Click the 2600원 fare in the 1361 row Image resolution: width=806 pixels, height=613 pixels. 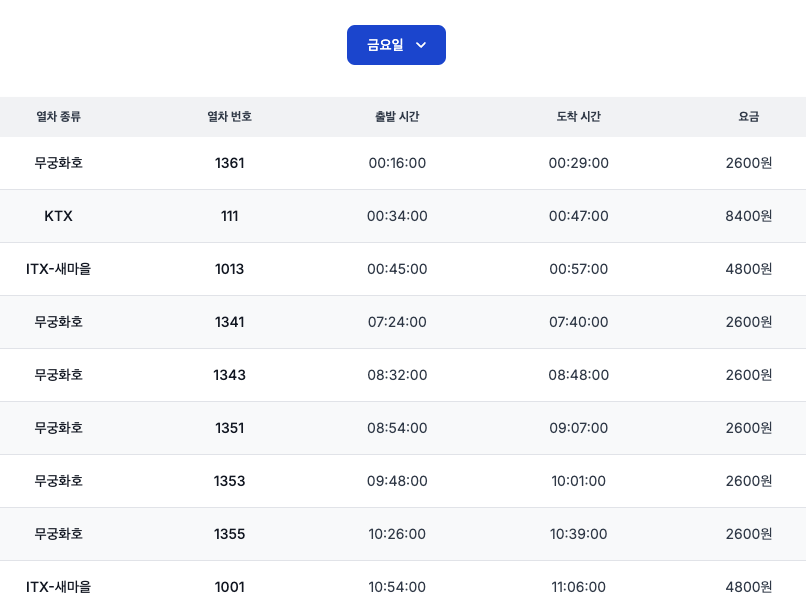[x=749, y=163]
